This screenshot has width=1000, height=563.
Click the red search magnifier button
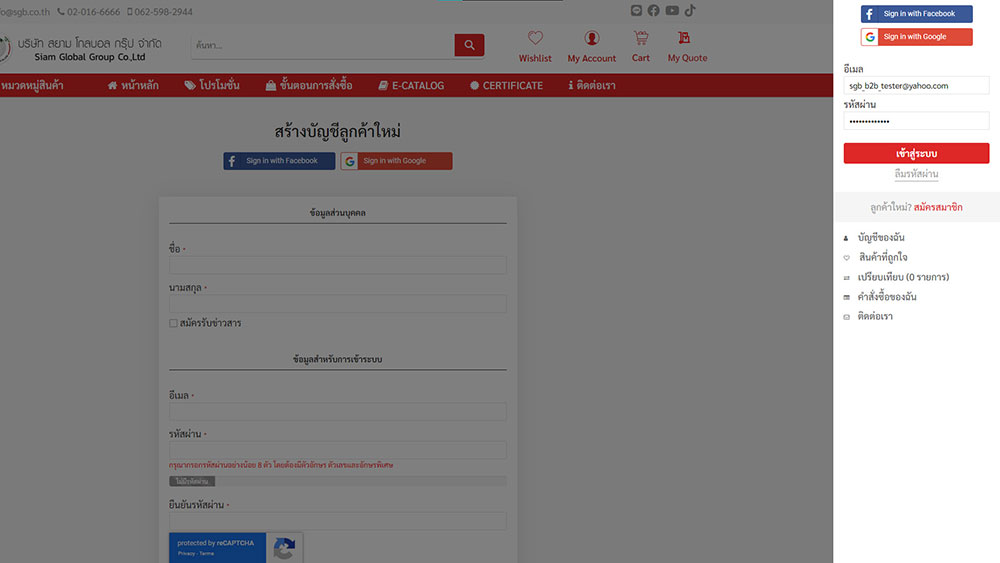[x=469, y=45]
